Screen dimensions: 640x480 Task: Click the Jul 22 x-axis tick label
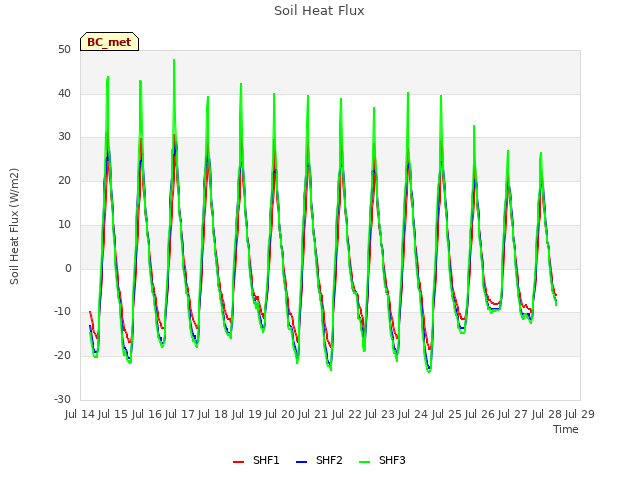[x=347, y=414]
